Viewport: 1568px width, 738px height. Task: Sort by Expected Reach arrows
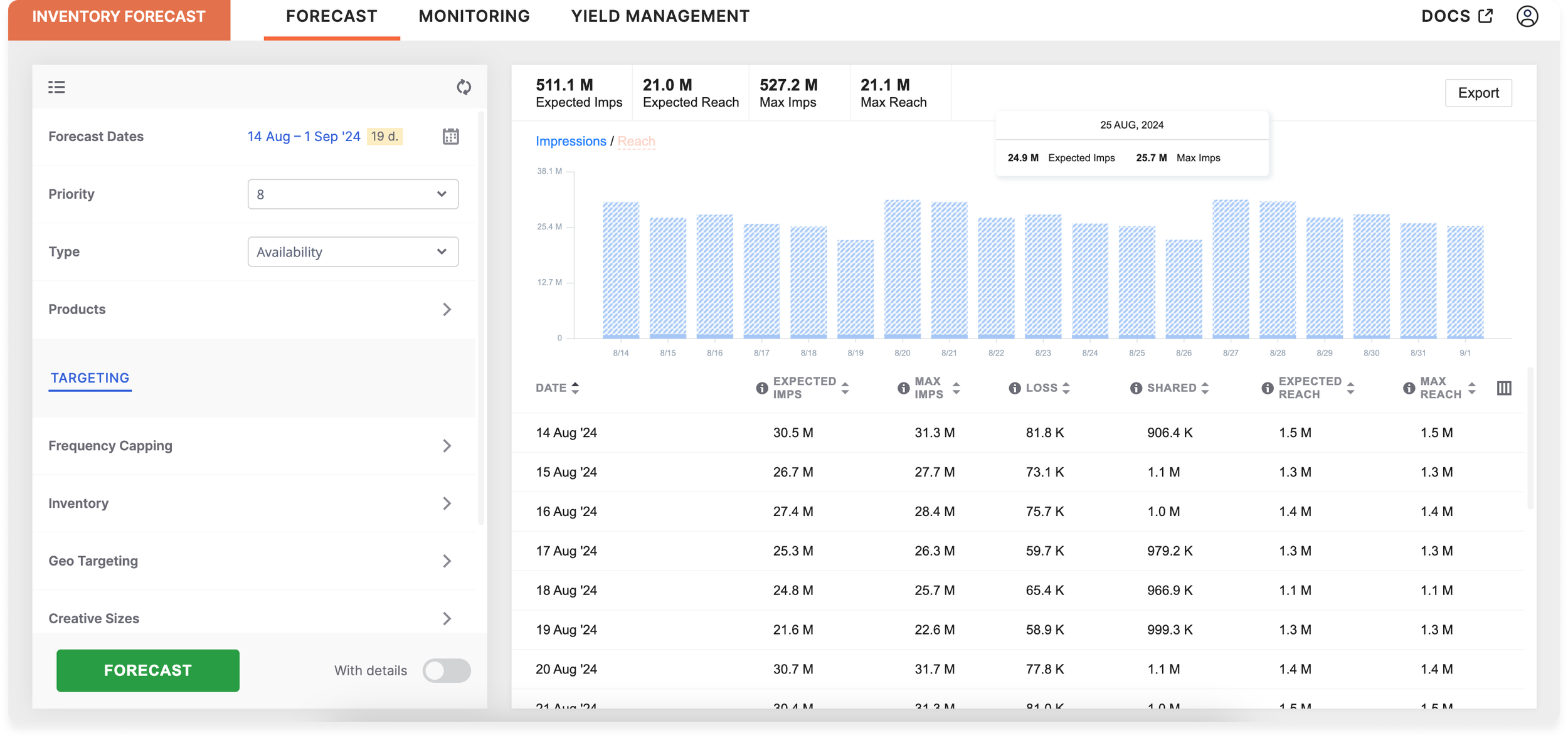(1350, 388)
